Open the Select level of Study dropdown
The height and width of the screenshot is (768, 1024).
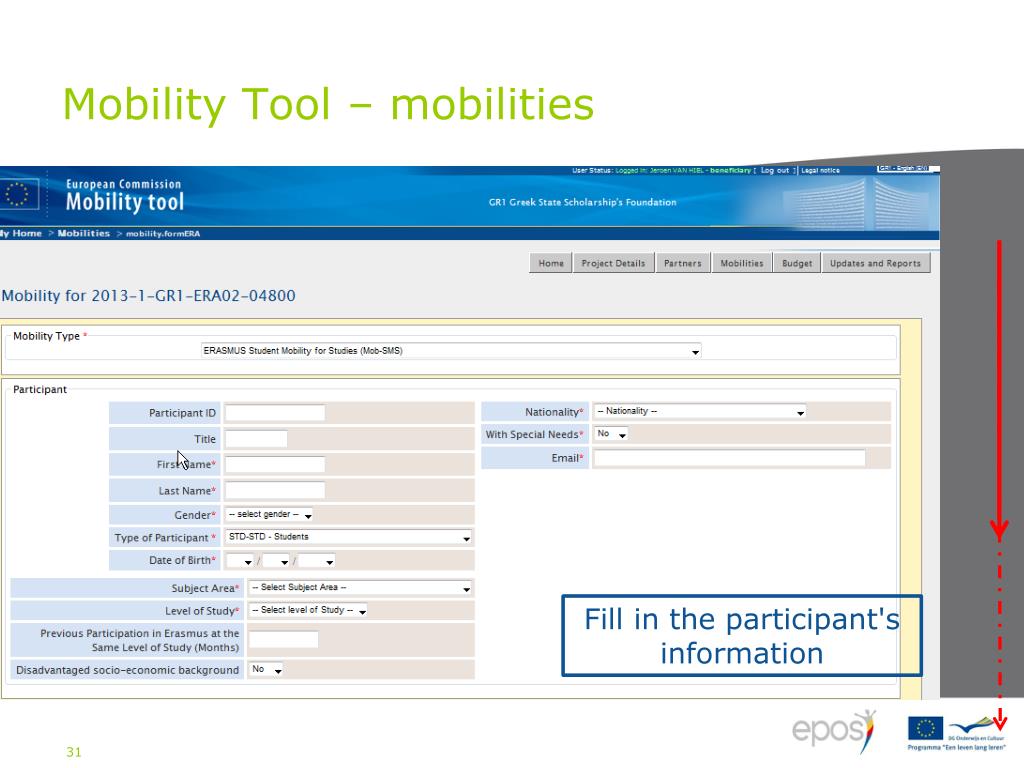(308, 610)
